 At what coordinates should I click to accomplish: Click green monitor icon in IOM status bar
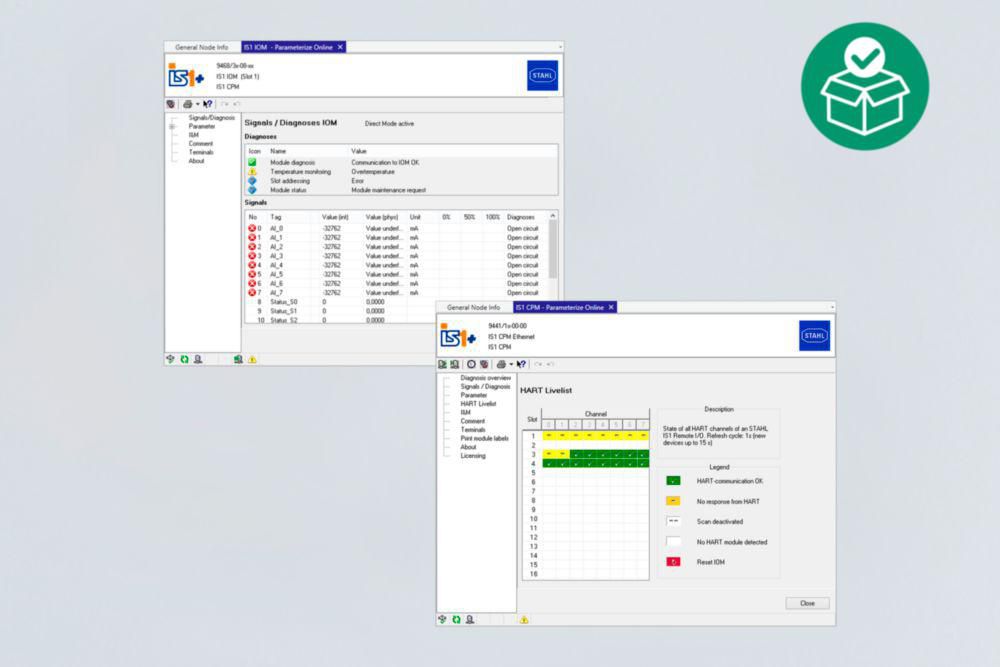238,359
